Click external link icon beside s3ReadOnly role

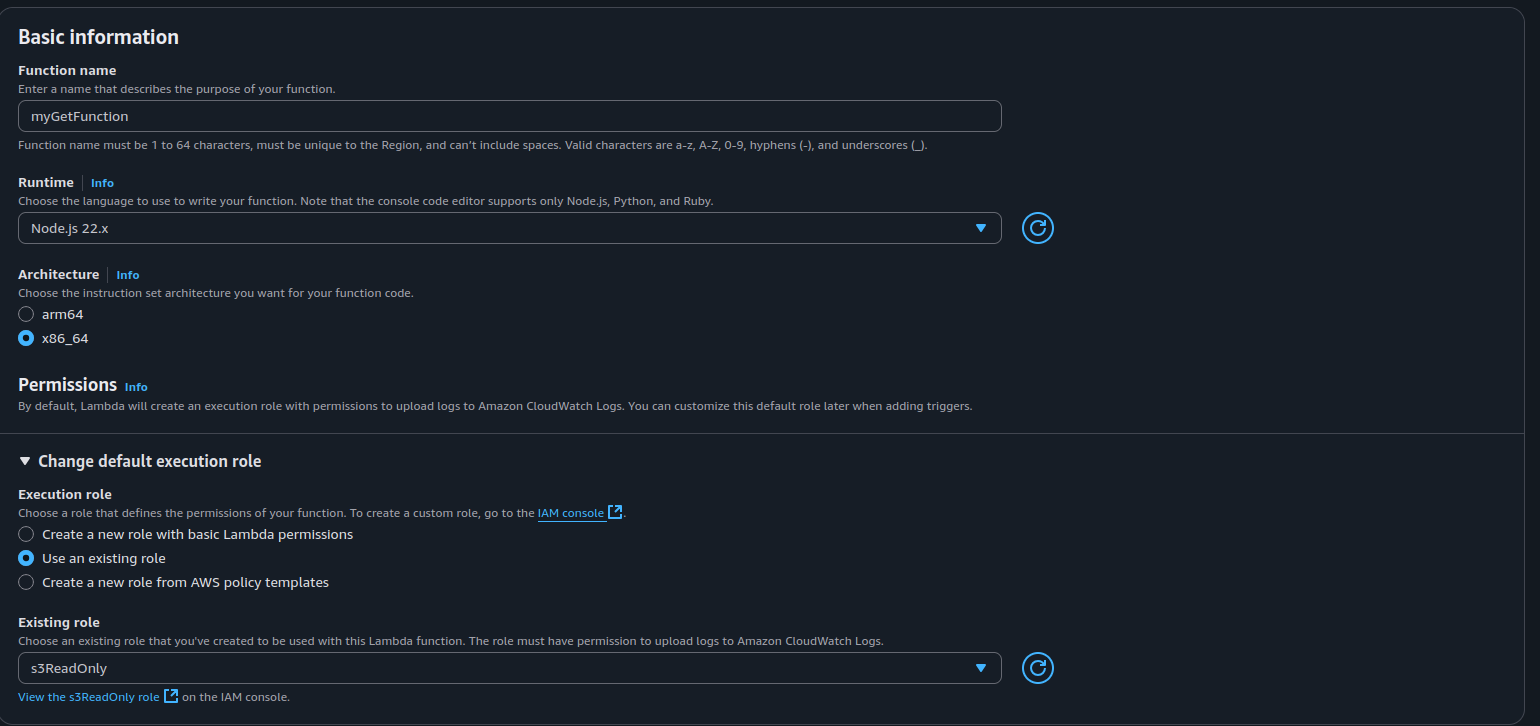pos(171,696)
